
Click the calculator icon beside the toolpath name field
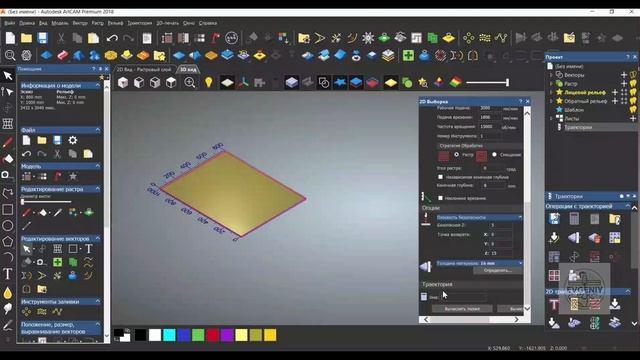(x=424, y=297)
